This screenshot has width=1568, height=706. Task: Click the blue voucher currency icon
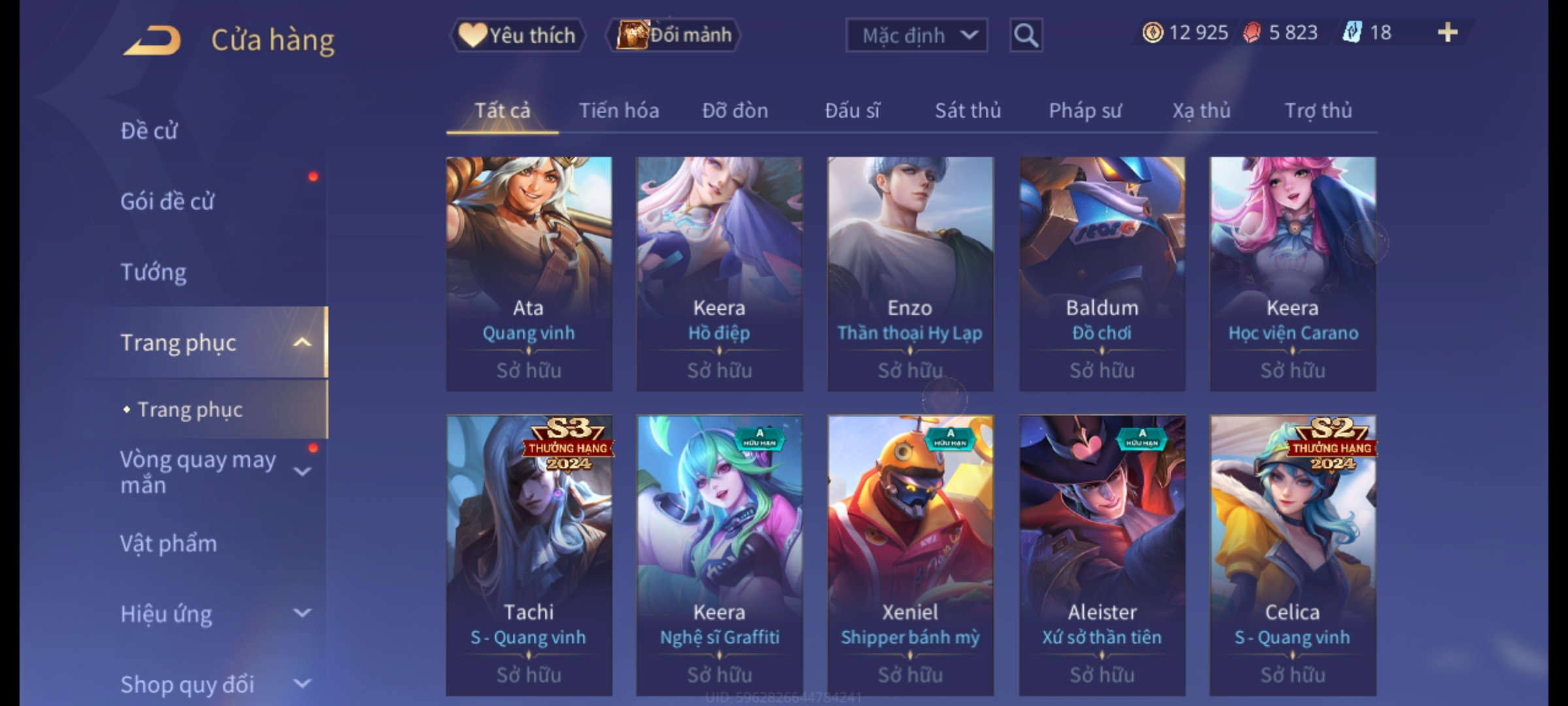point(1352,33)
